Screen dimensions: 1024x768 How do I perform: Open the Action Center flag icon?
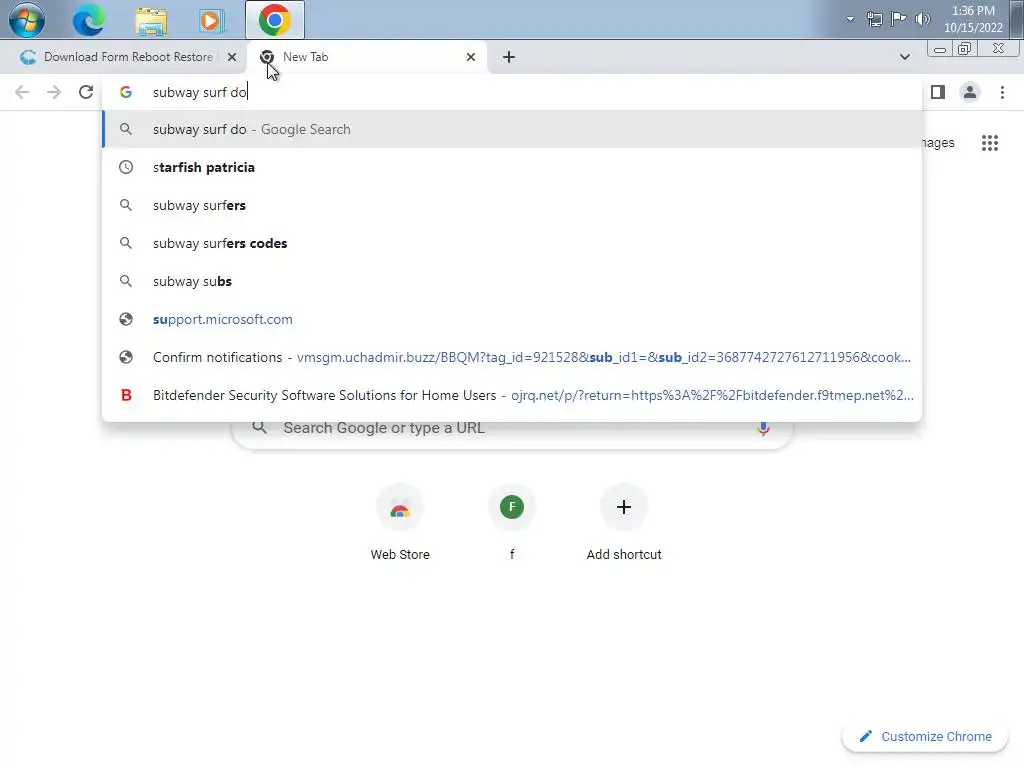pyautogui.click(x=899, y=18)
